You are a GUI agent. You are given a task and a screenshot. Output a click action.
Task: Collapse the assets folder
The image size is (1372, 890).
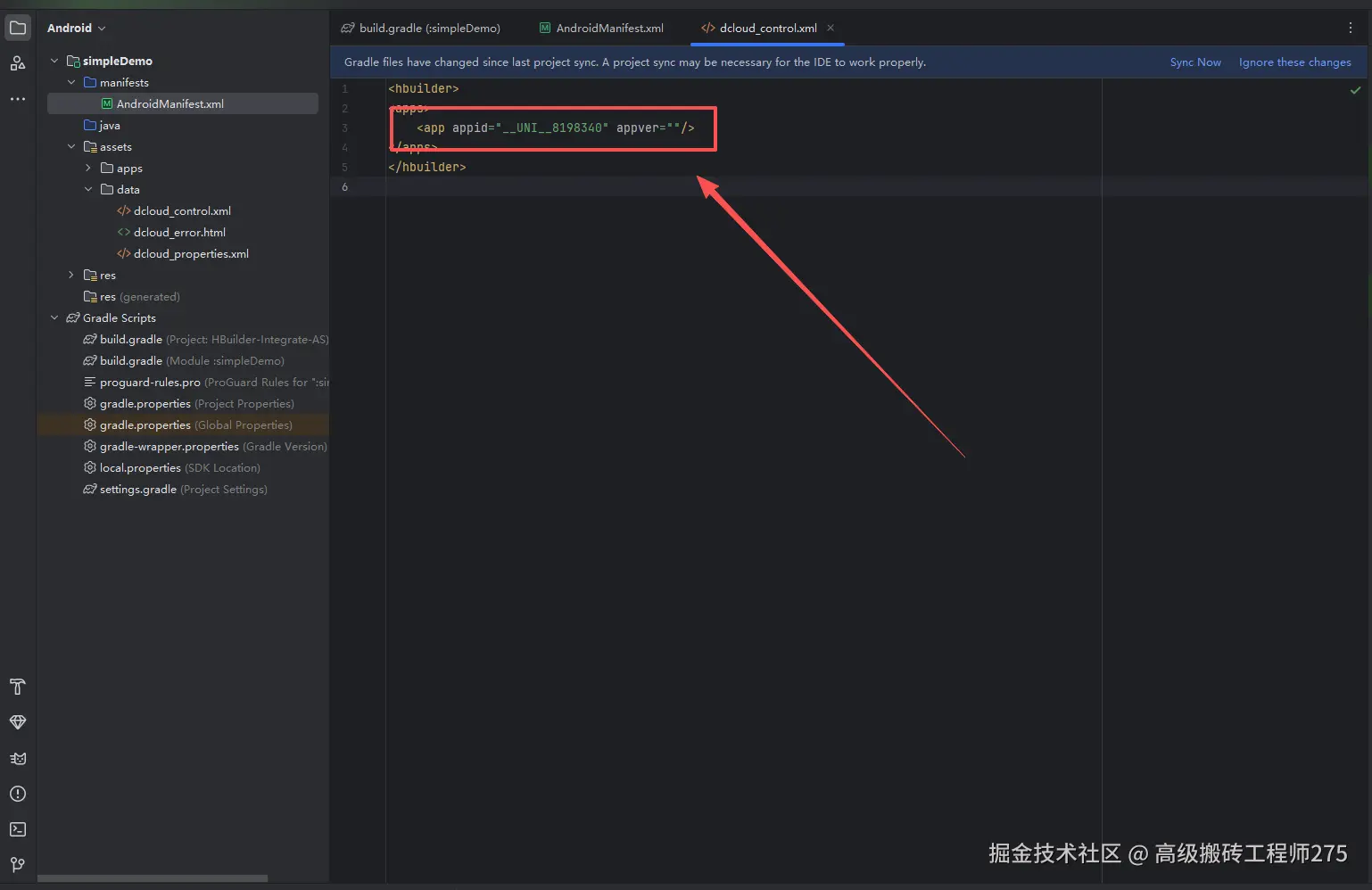click(x=71, y=146)
